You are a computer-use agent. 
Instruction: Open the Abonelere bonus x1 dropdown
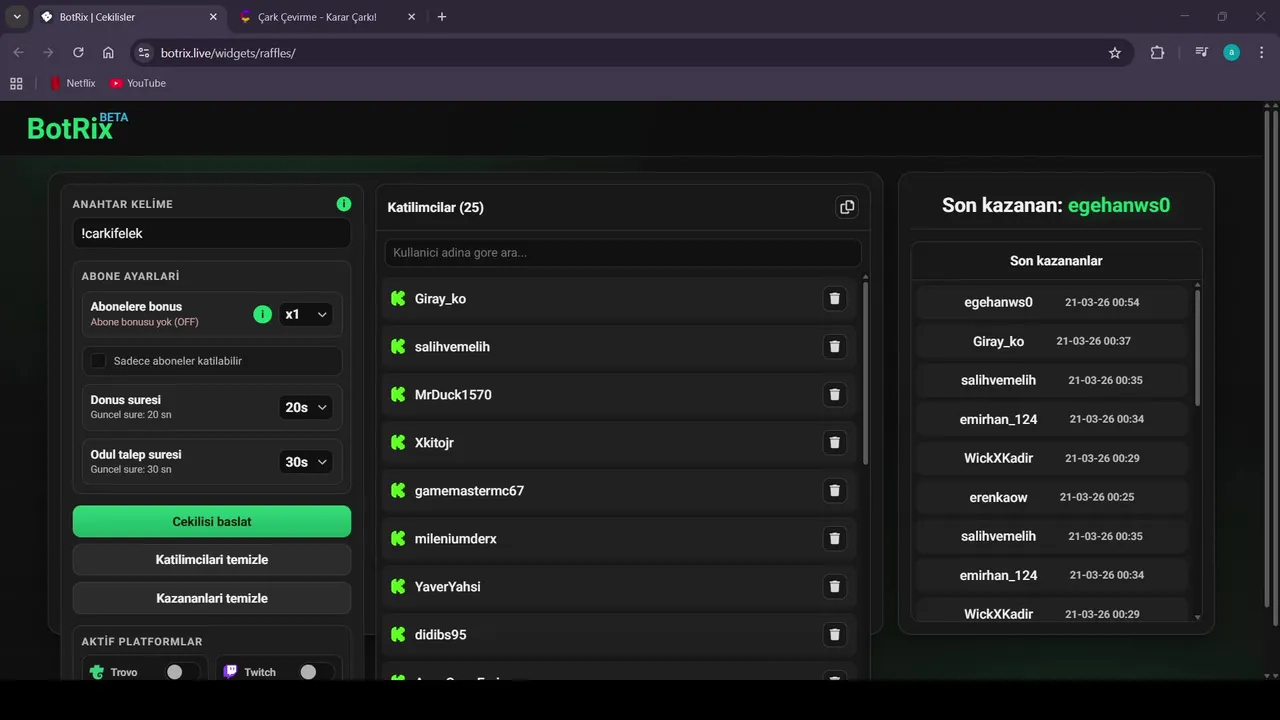coord(305,314)
